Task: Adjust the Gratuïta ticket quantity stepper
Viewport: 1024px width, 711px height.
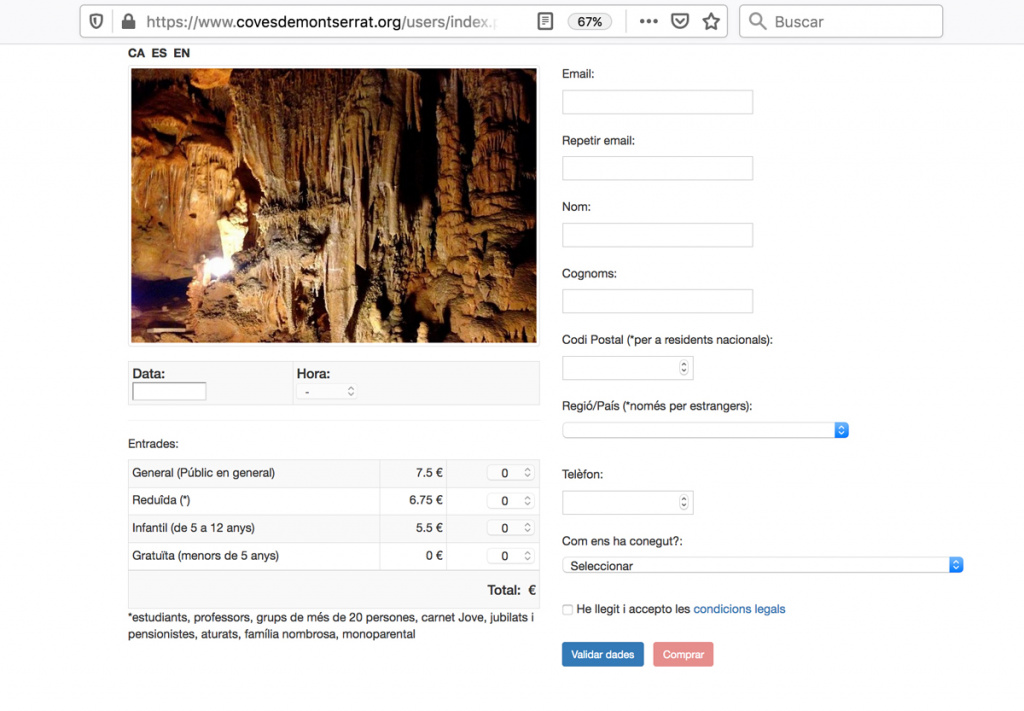Action: (x=511, y=556)
